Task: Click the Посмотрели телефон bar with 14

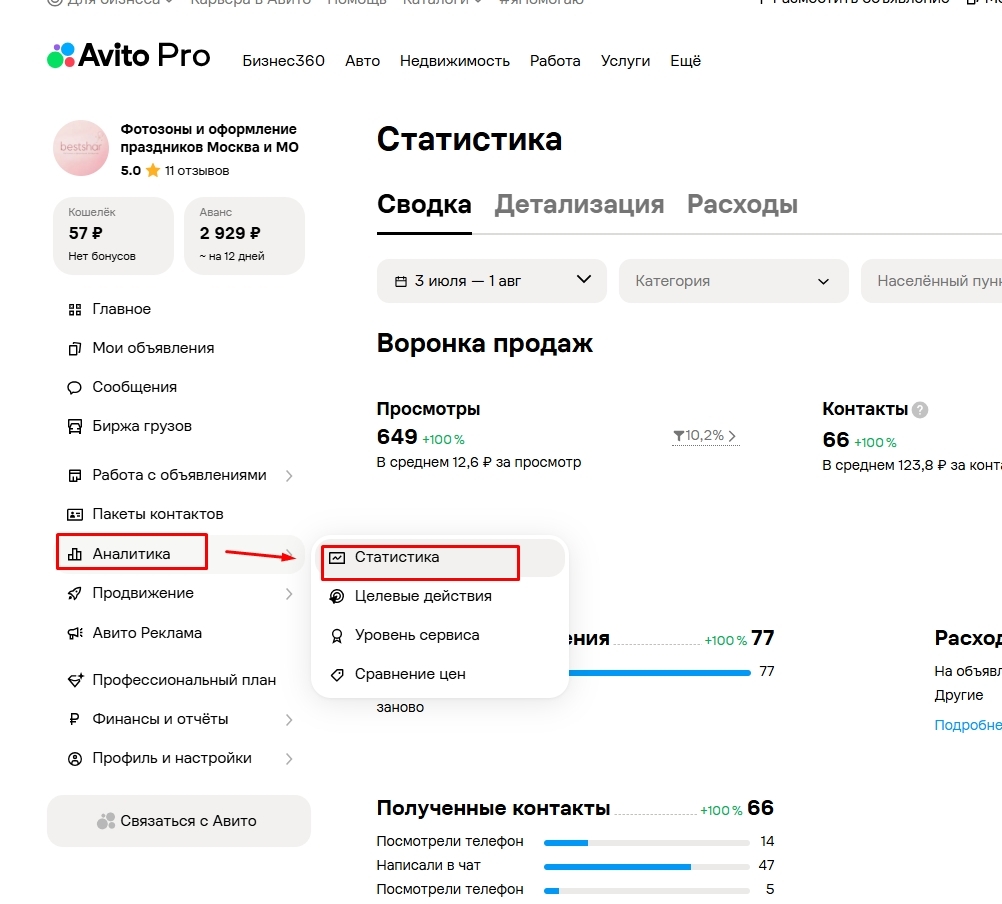Action: pyautogui.click(x=646, y=843)
